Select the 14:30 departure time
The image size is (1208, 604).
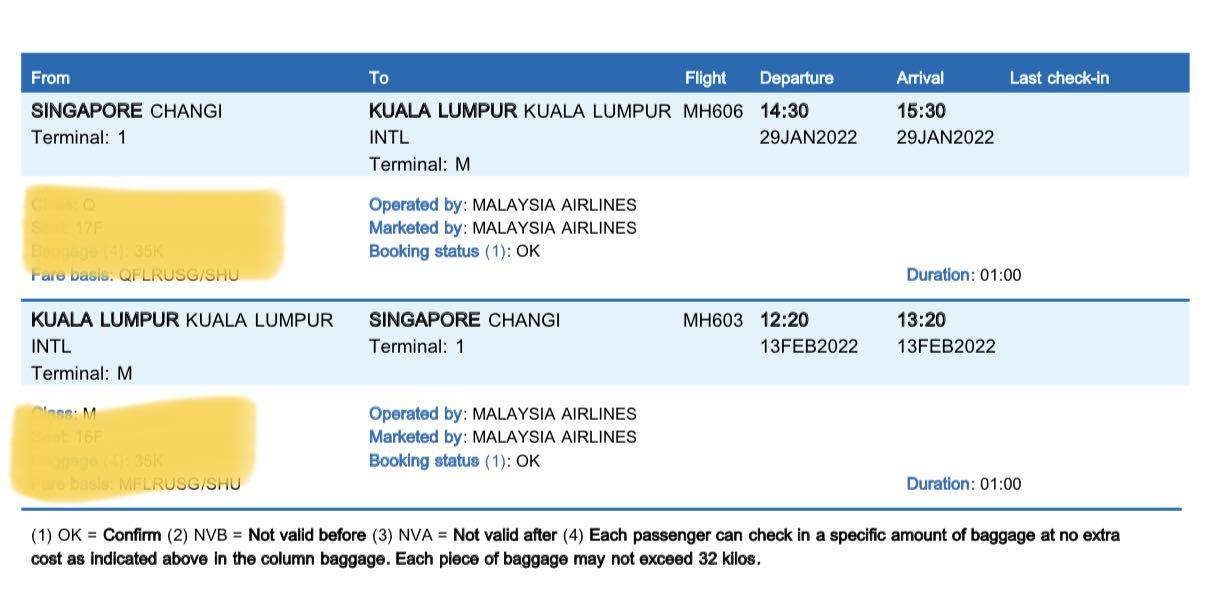783,112
